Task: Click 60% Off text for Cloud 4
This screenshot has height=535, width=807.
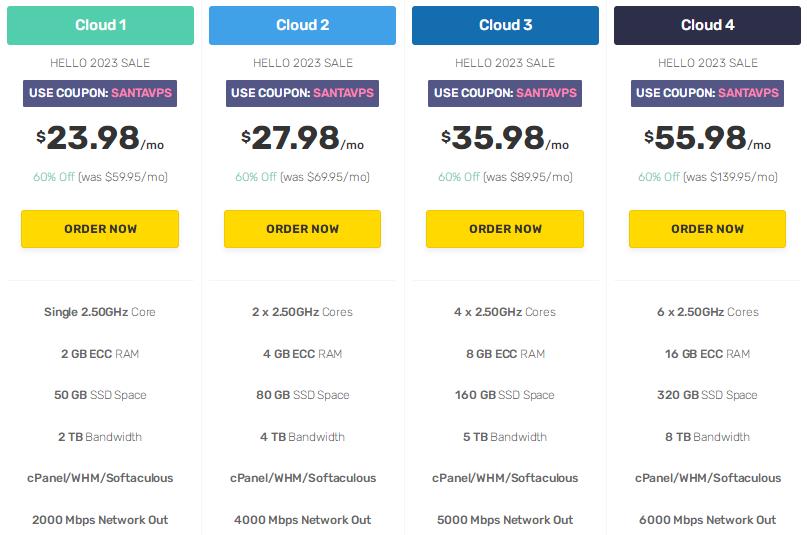Action: [x=659, y=177]
